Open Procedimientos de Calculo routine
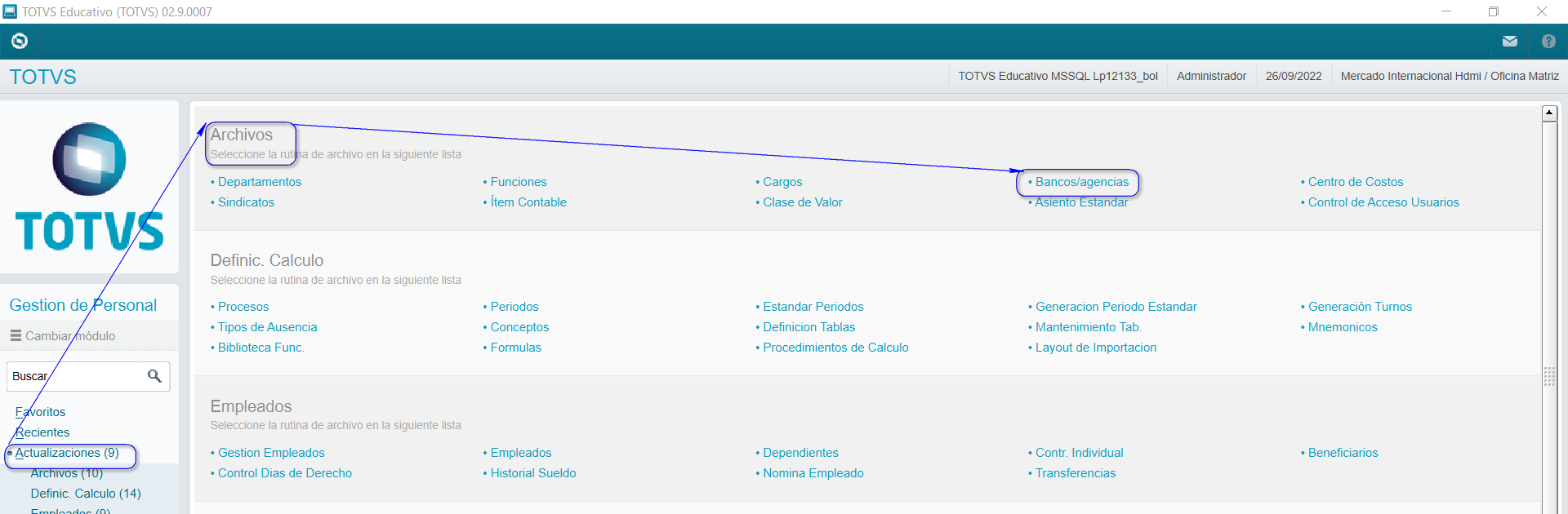The image size is (1568, 514). point(835,348)
